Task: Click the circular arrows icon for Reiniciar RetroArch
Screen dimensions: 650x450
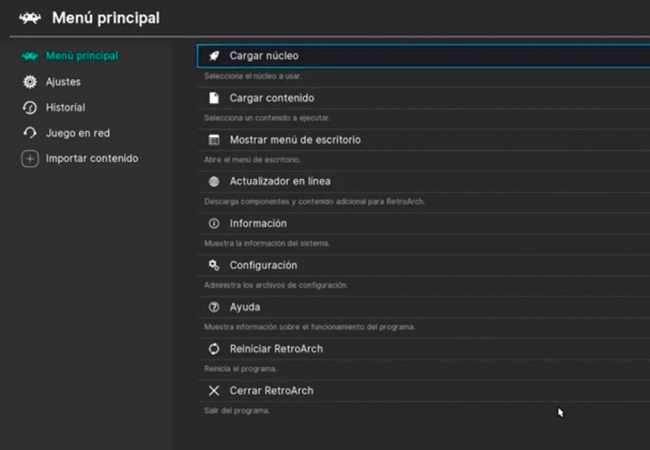Action: 214,349
